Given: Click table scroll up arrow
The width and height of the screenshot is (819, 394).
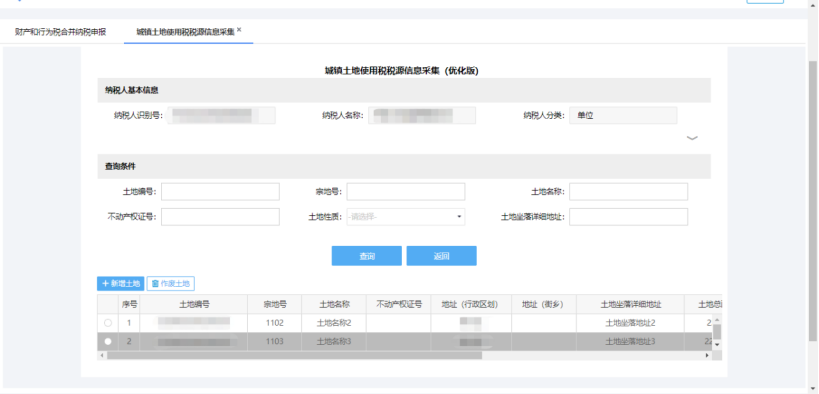Looking at the screenshot, I should 717,319.
